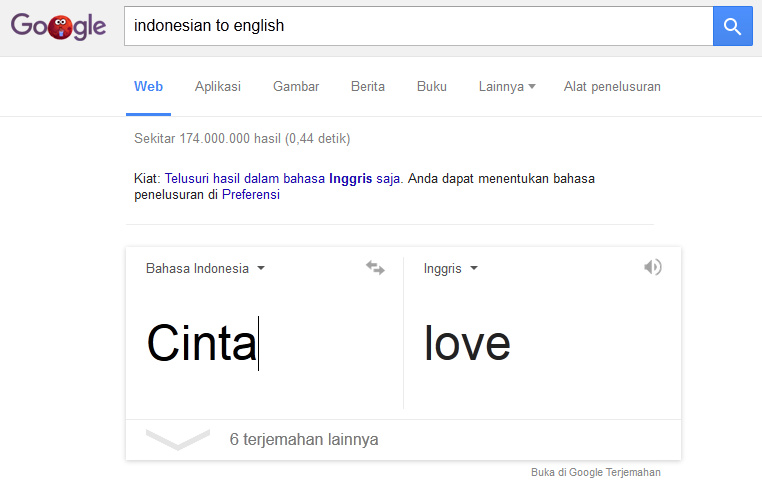
Task: Click the blue search magnifier button
Action: 732,26
